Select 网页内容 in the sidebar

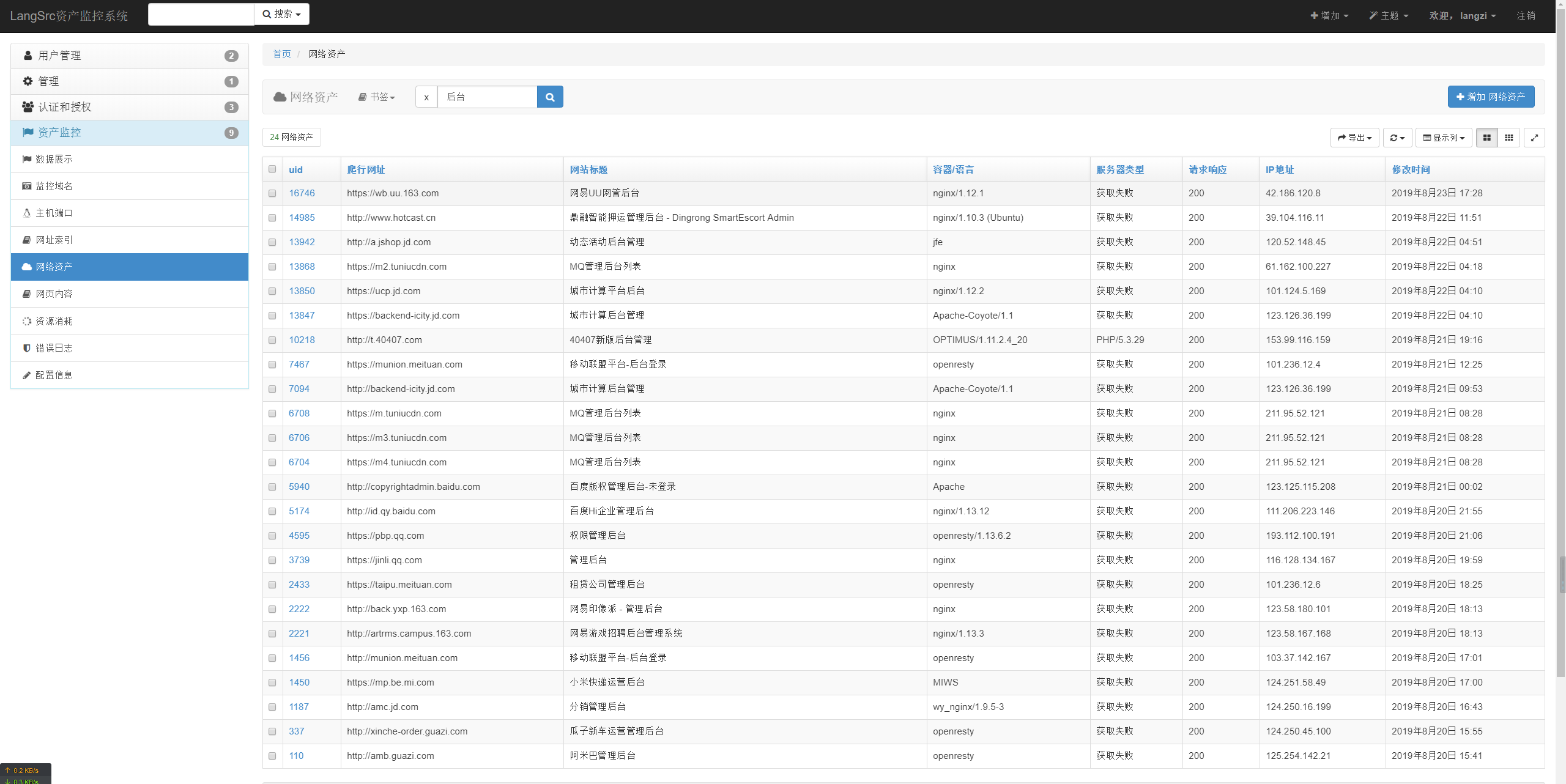[54, 294]
